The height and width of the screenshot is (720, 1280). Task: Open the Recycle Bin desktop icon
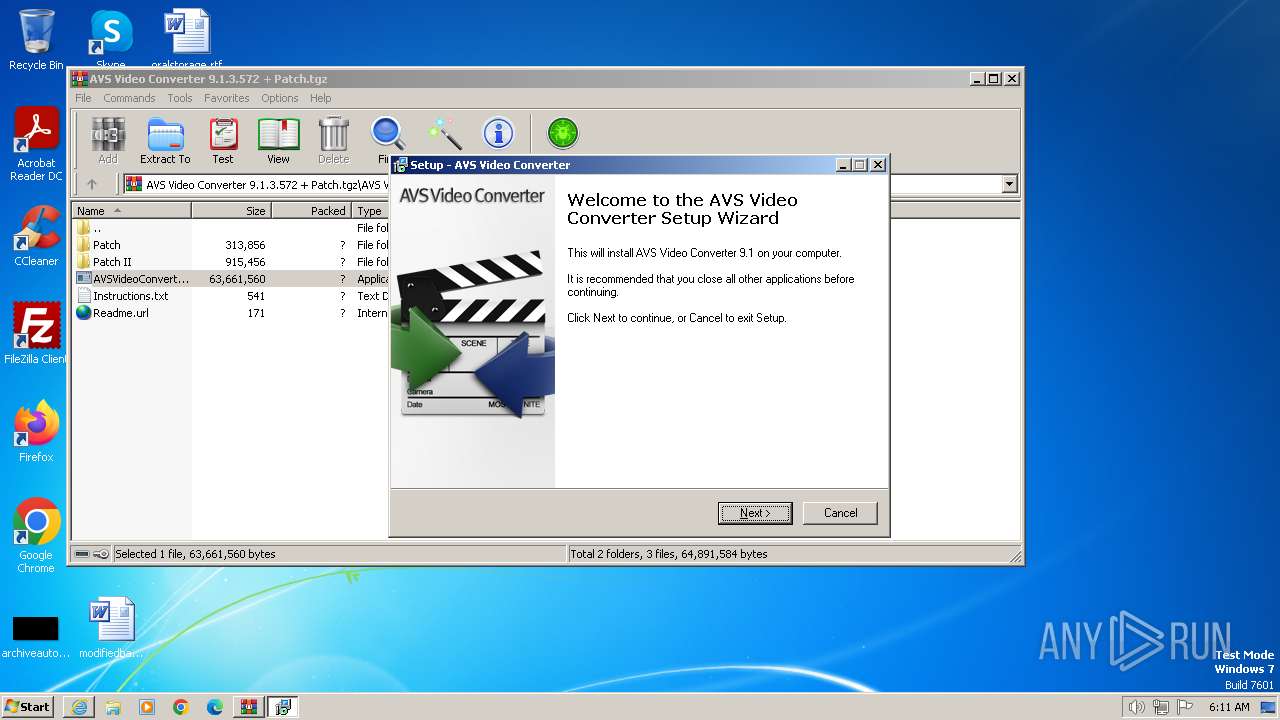36,40
